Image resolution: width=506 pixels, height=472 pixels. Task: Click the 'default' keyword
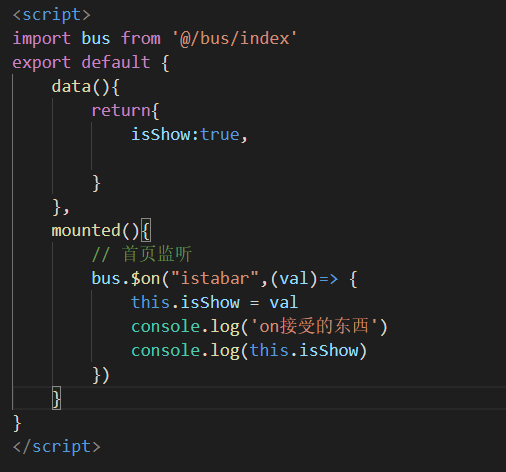point(116,63)
